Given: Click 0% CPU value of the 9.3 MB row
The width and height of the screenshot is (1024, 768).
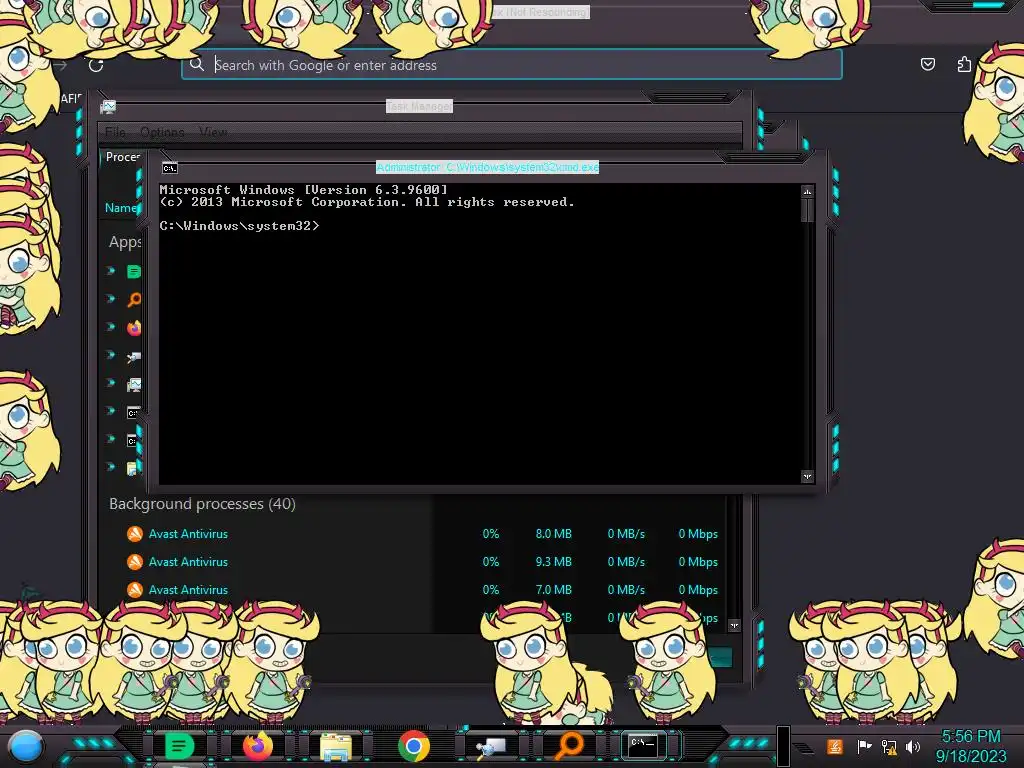Looking at the screenshot, I should coord(490,562).
